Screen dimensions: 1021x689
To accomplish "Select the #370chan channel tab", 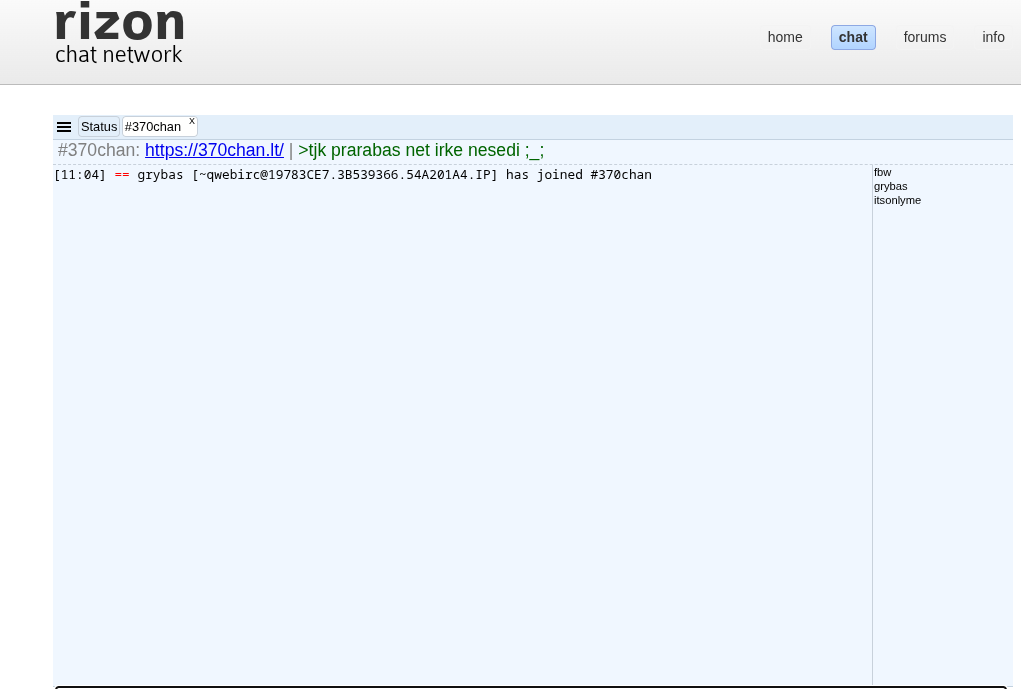I will 153,127.
